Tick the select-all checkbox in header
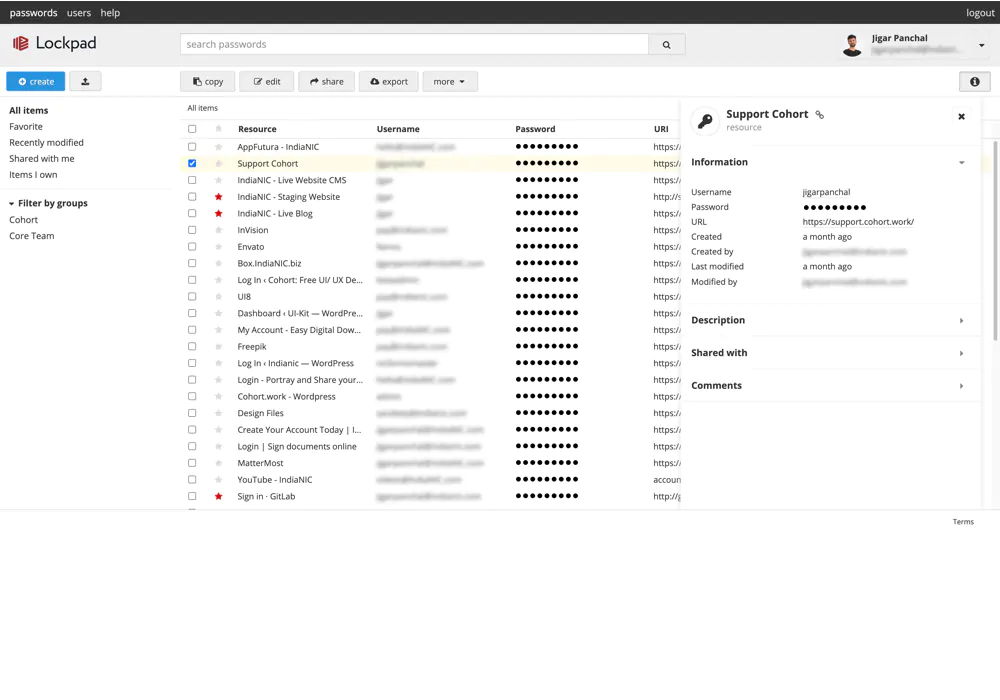The image size is (1000, 700). pyautogui.click(x=192, y=129)
